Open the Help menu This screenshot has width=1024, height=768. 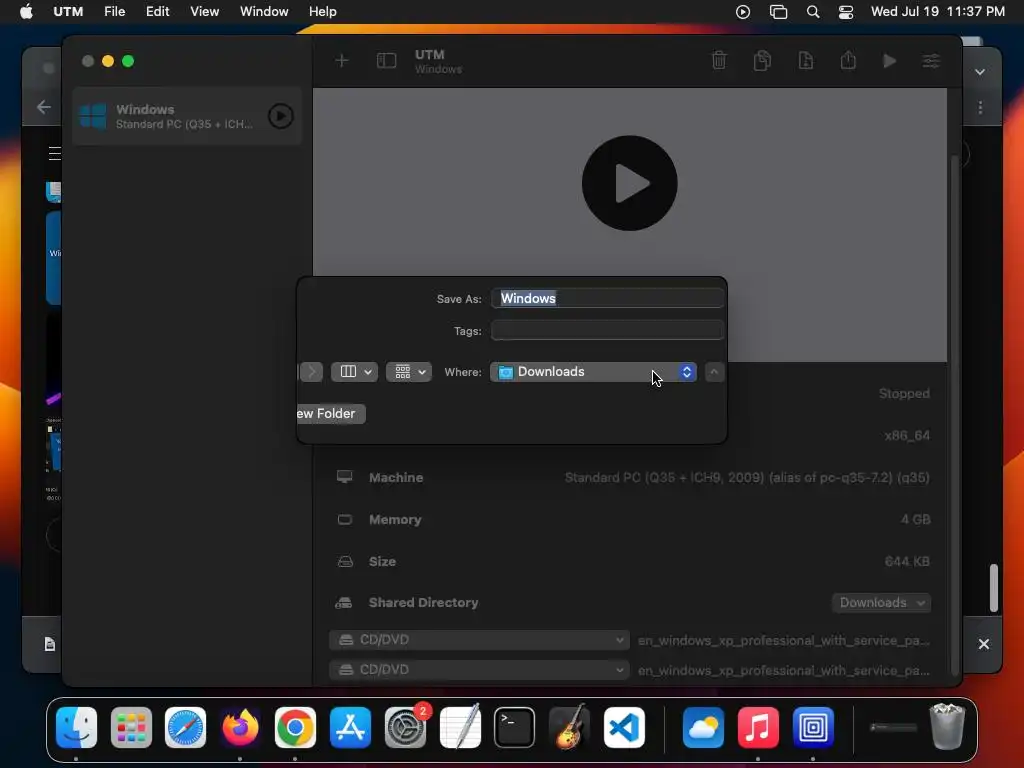(323, 12)
